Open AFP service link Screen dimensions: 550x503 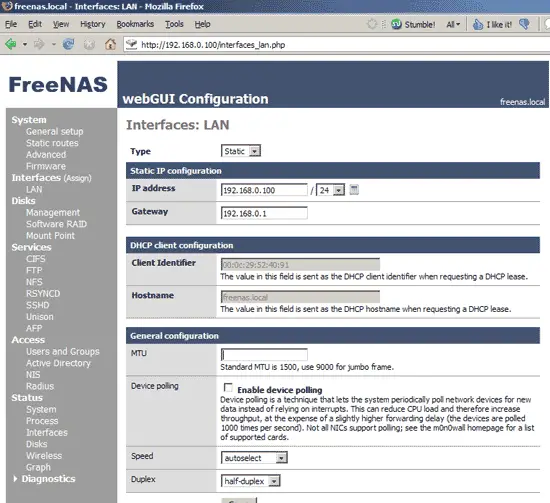(34, 328)
